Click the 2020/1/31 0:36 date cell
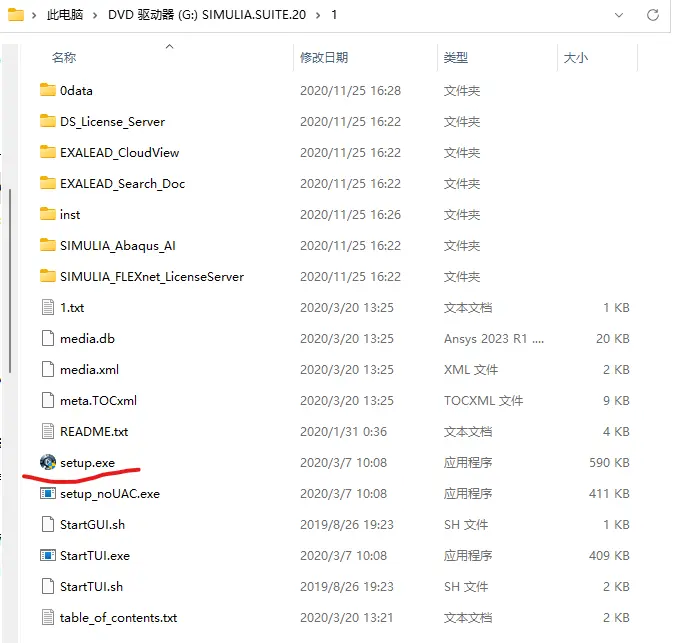 click(x=343, y=431)
